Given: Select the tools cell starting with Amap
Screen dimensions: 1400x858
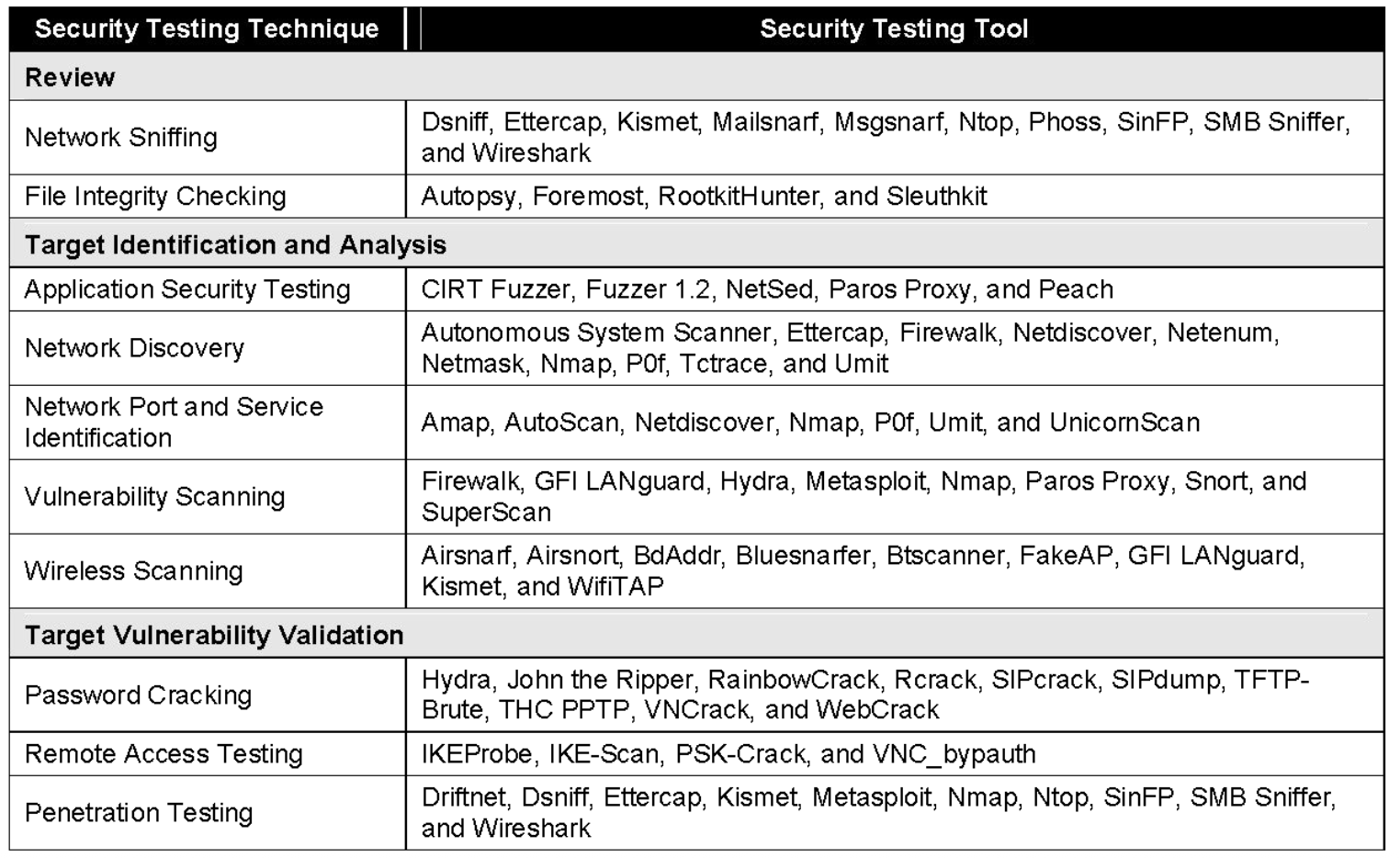Looking at the screenshot, I should click(x=810, y=423).
